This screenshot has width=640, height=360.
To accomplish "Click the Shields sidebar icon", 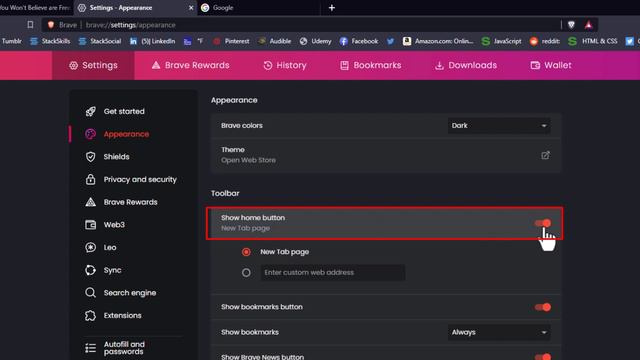I will point(91,157).
